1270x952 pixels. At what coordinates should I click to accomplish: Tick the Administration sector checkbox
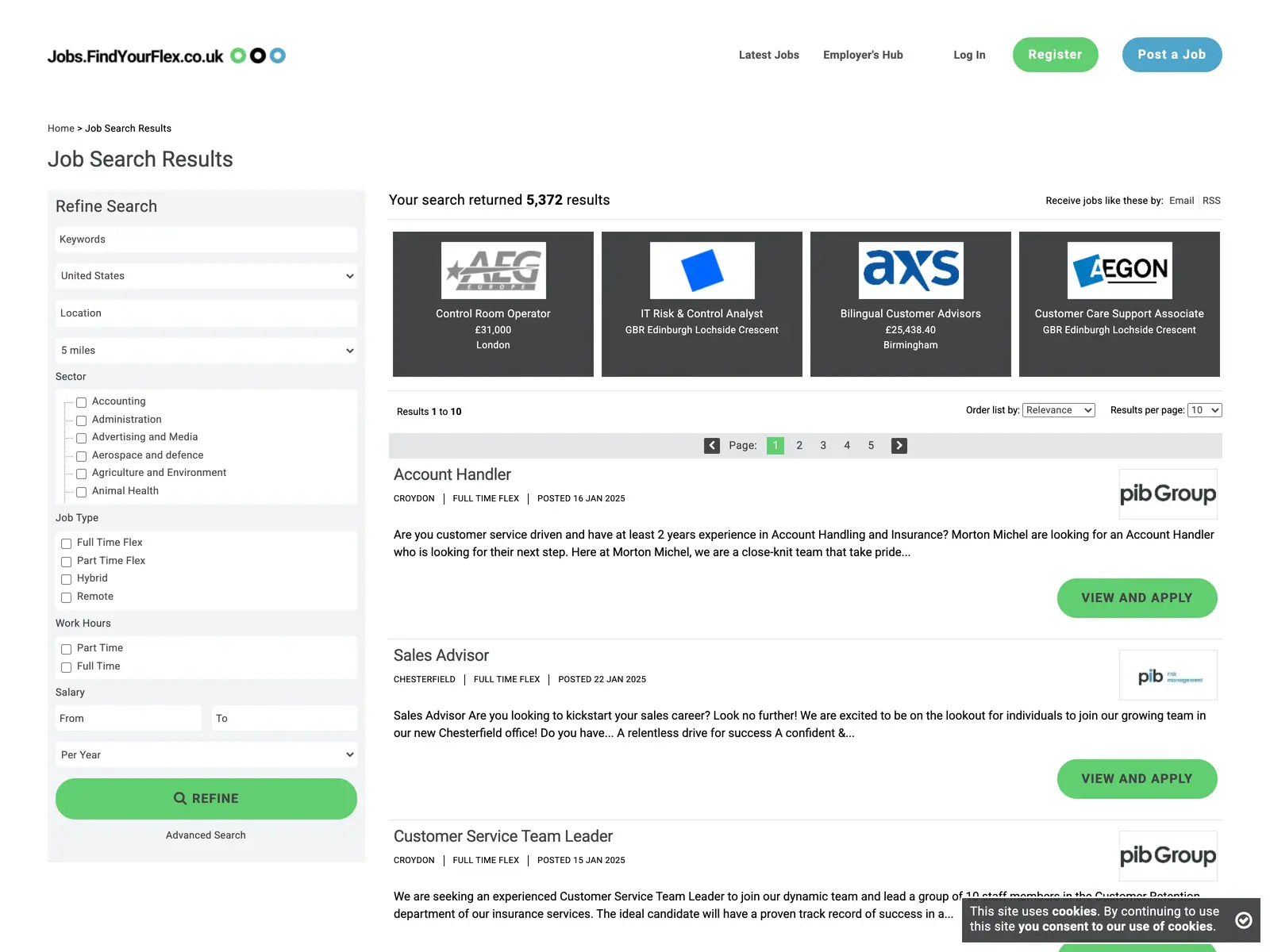[81, 420]
